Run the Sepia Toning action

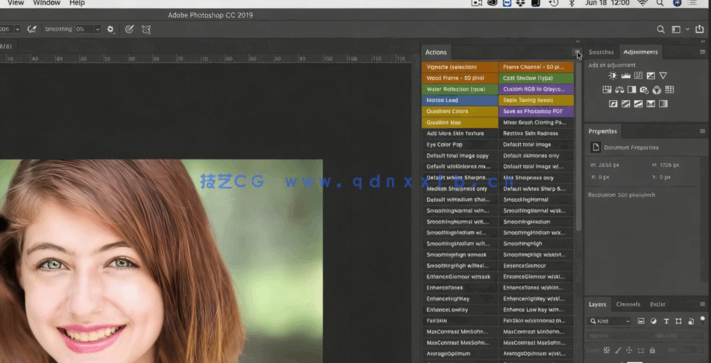coord(536,100)
